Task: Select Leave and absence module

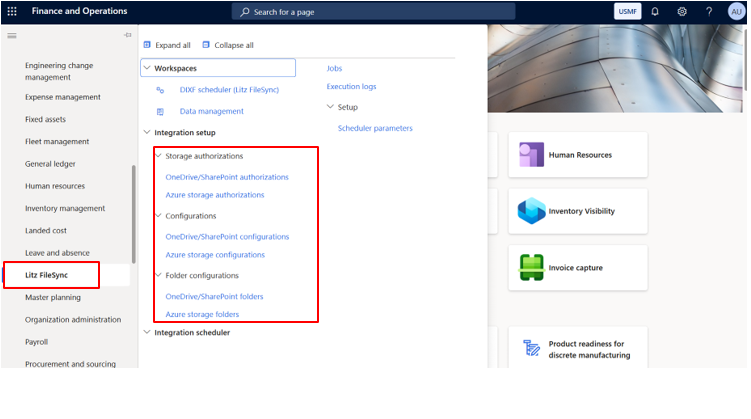Action: tap(57, 253)
